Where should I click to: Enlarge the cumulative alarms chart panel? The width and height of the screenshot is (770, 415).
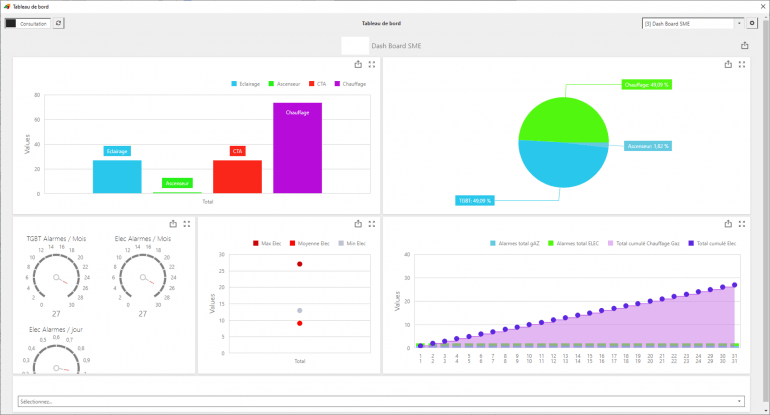pyautogui.click(x=742, y=224)
